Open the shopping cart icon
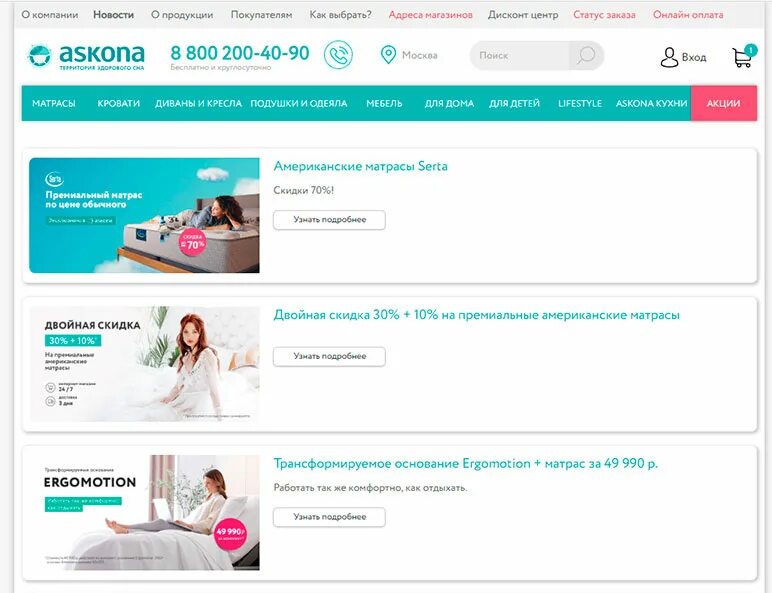 click(x=742, y=56)
